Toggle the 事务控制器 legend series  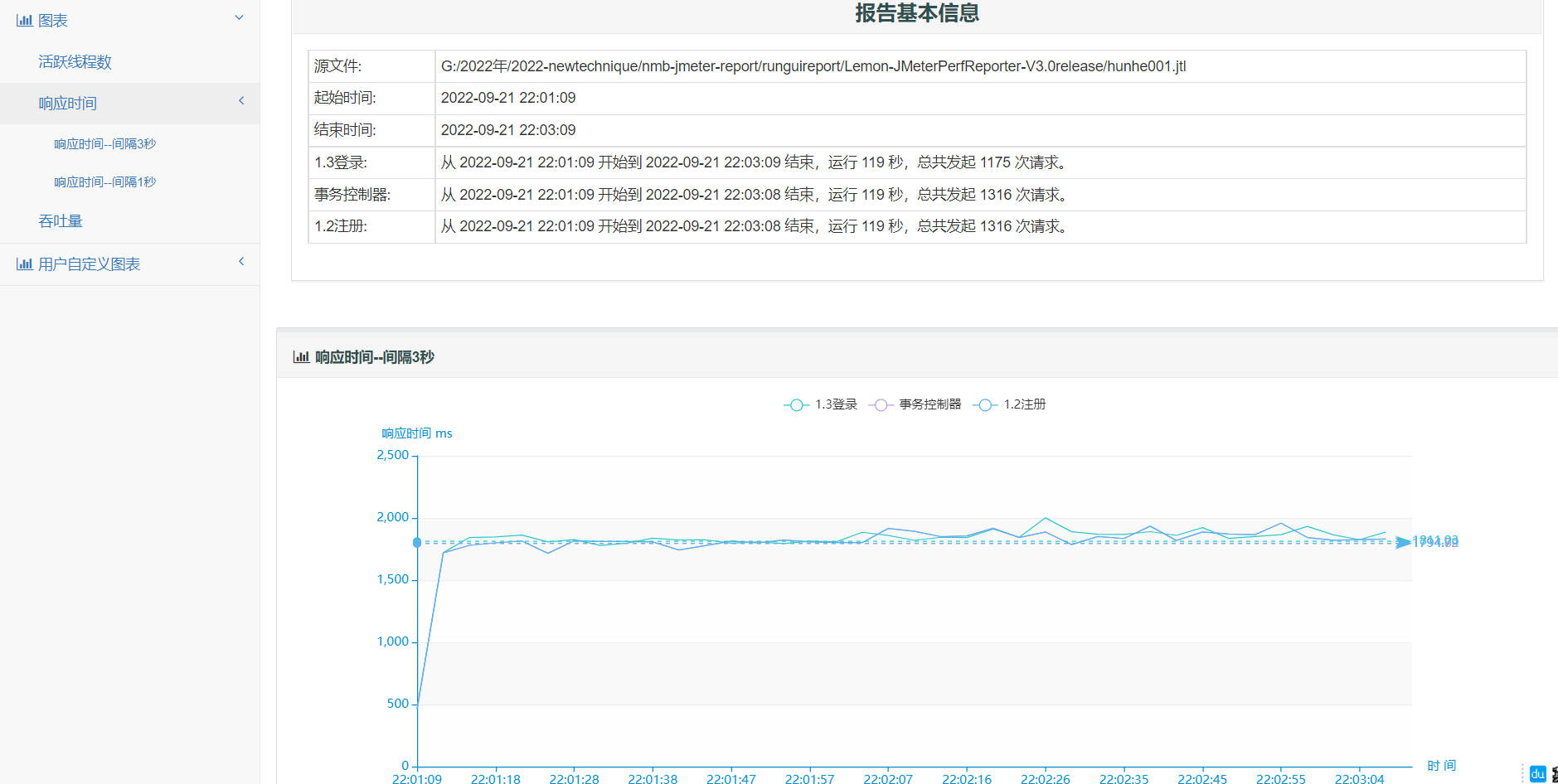click(x=915, y=404)
